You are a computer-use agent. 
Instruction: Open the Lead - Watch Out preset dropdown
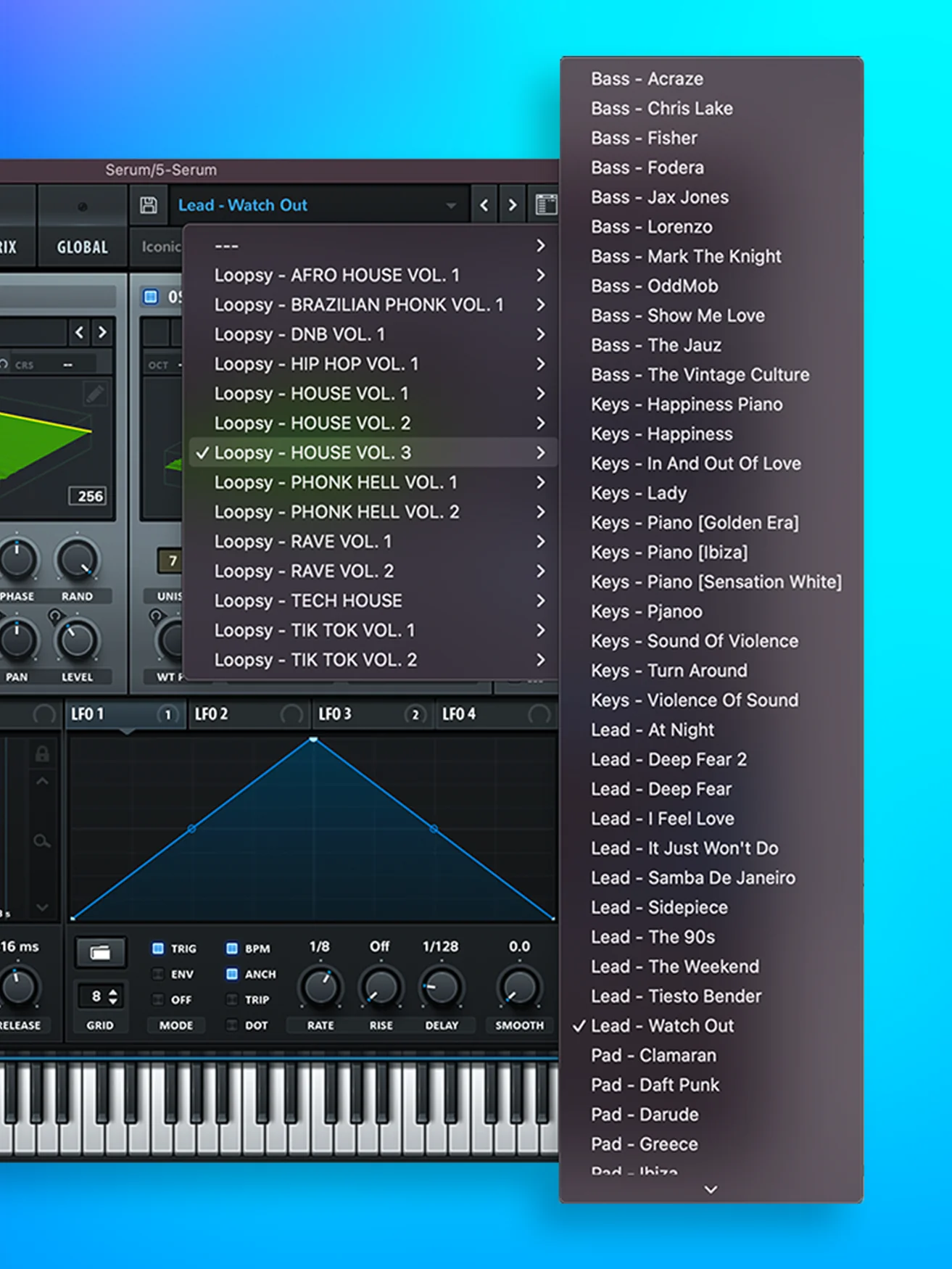pos(318,205)
